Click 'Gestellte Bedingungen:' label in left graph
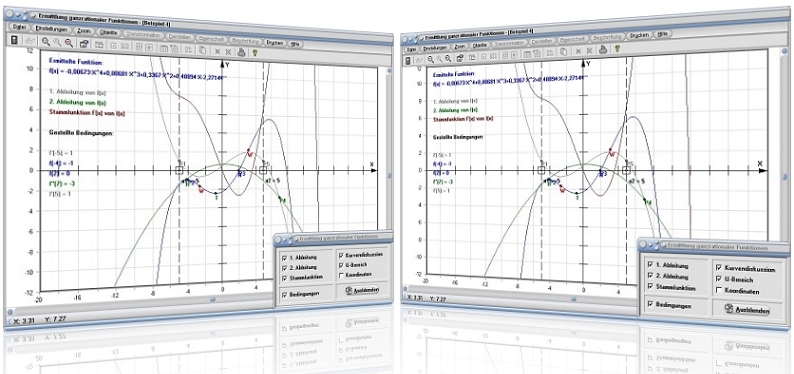The height and width of the screenshot is (374, 794). click(81, 133)
